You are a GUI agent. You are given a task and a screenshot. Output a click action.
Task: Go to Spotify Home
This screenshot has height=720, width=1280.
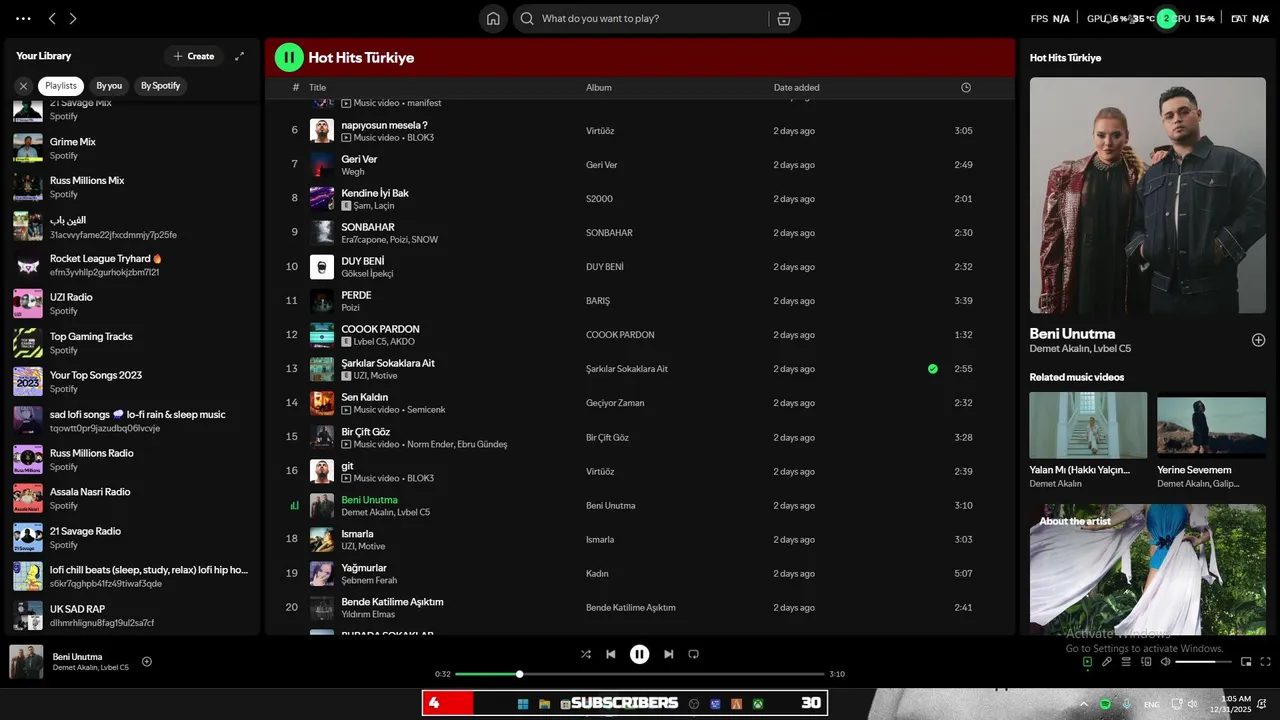(493, 19)
